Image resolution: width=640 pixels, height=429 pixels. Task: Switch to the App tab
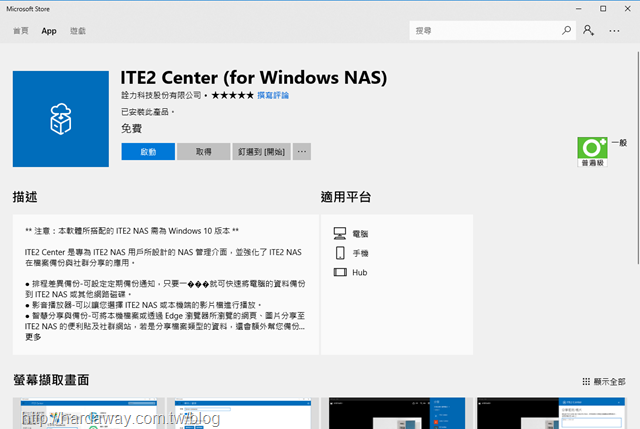click(49, 31)
